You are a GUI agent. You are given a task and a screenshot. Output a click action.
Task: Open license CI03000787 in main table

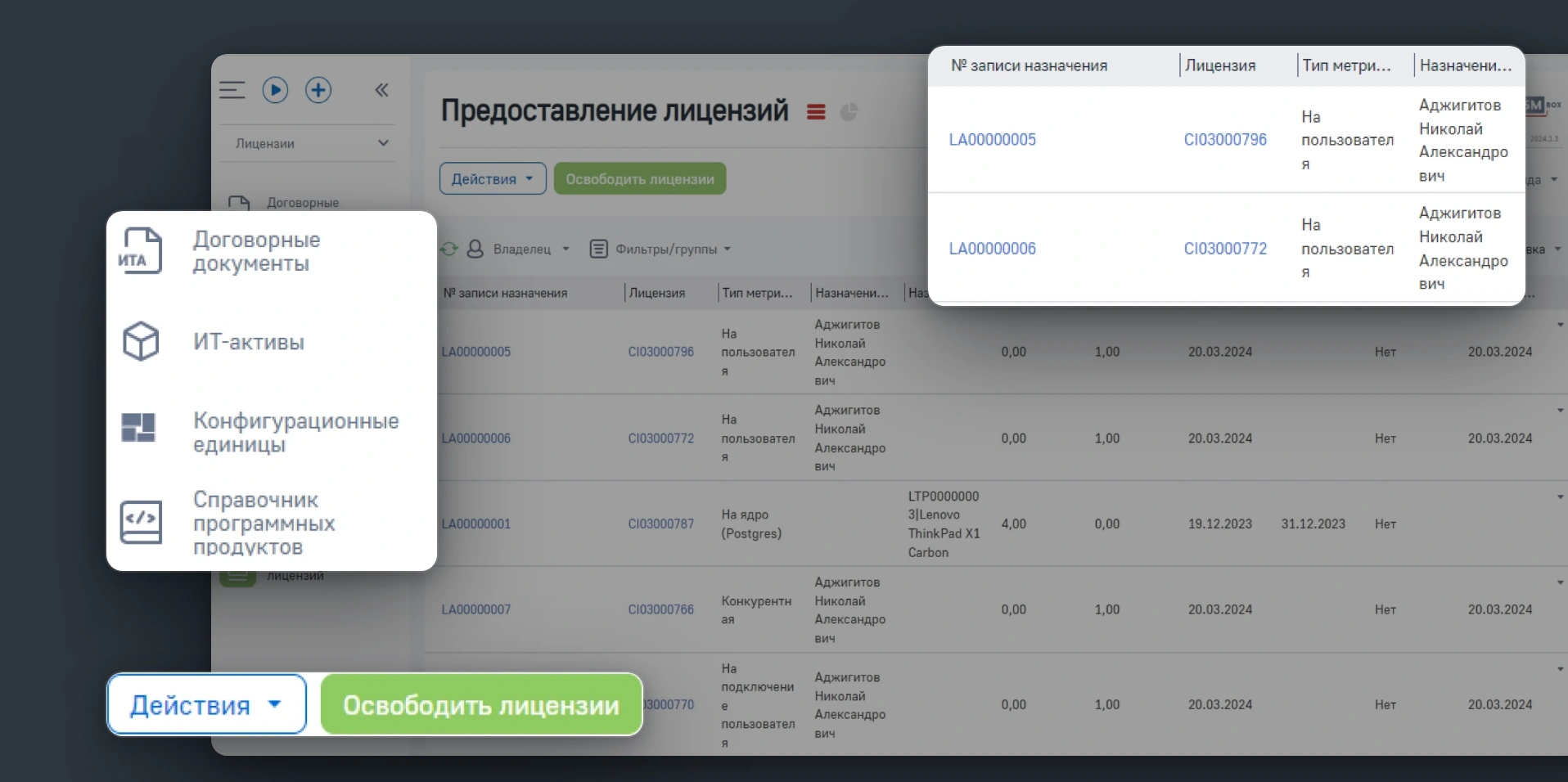pyautogui.click(x=660, y=524)
